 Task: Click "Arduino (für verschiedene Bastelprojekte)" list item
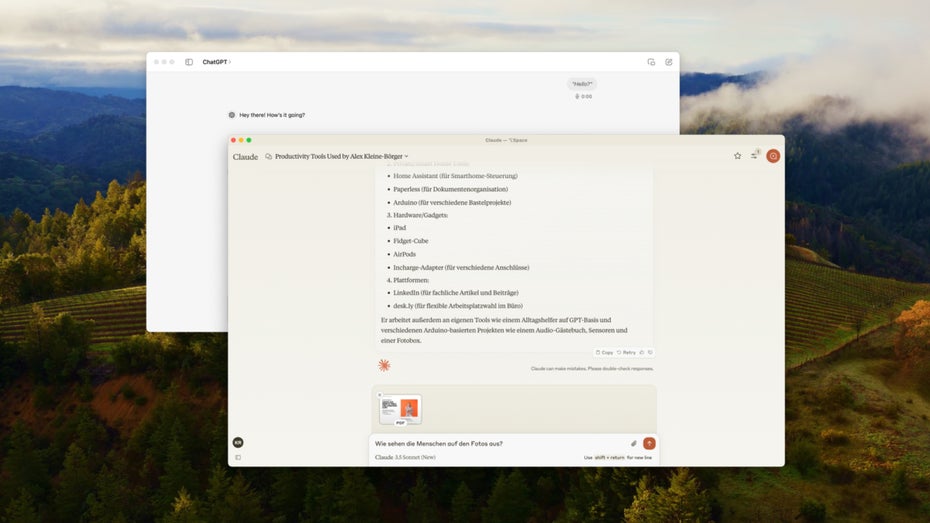[x=452, y=202]
